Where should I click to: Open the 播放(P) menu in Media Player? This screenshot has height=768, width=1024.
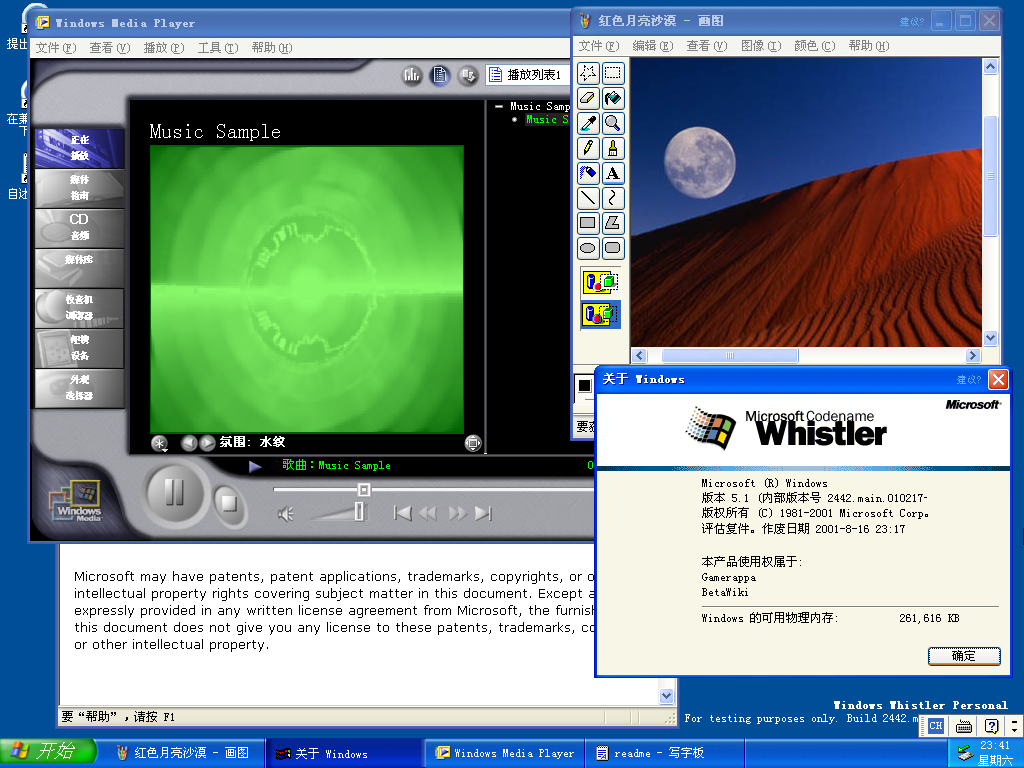click(163, 48)
